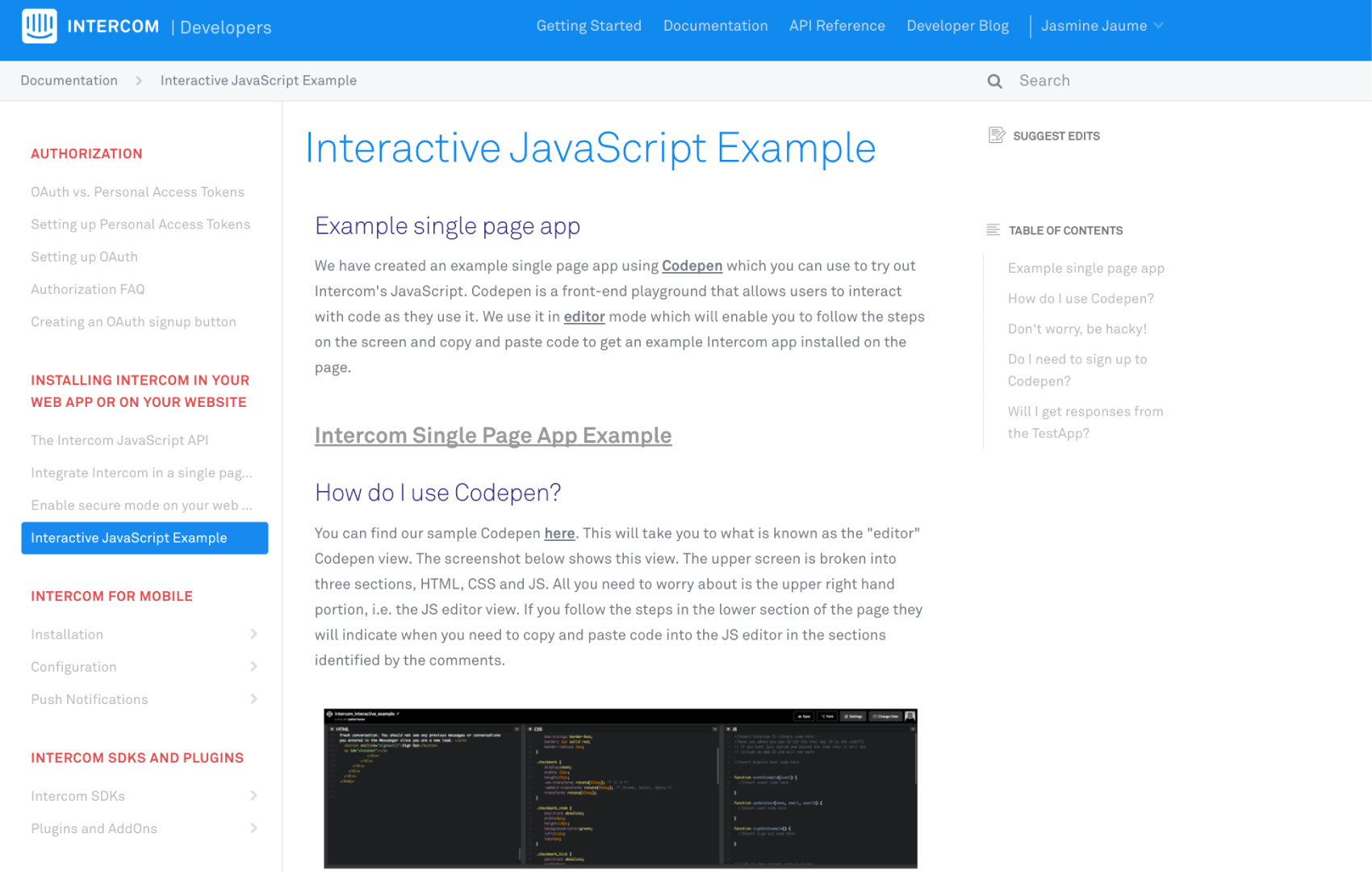Click Documentation in the breadcrumb
The height and width of the screenshot is (872, 1372).
tap(69, 81)
